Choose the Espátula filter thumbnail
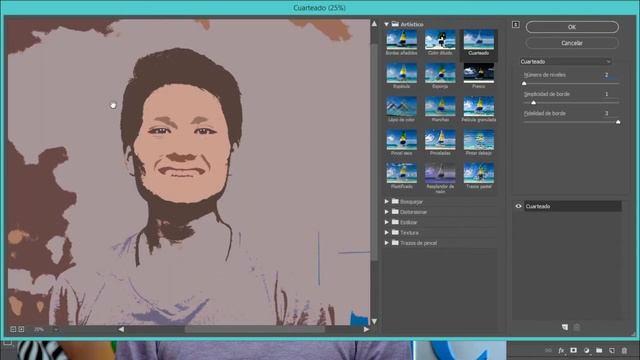The height and width of the screenshot is (360, 640). pyautogui.click(x=402, y=73)
